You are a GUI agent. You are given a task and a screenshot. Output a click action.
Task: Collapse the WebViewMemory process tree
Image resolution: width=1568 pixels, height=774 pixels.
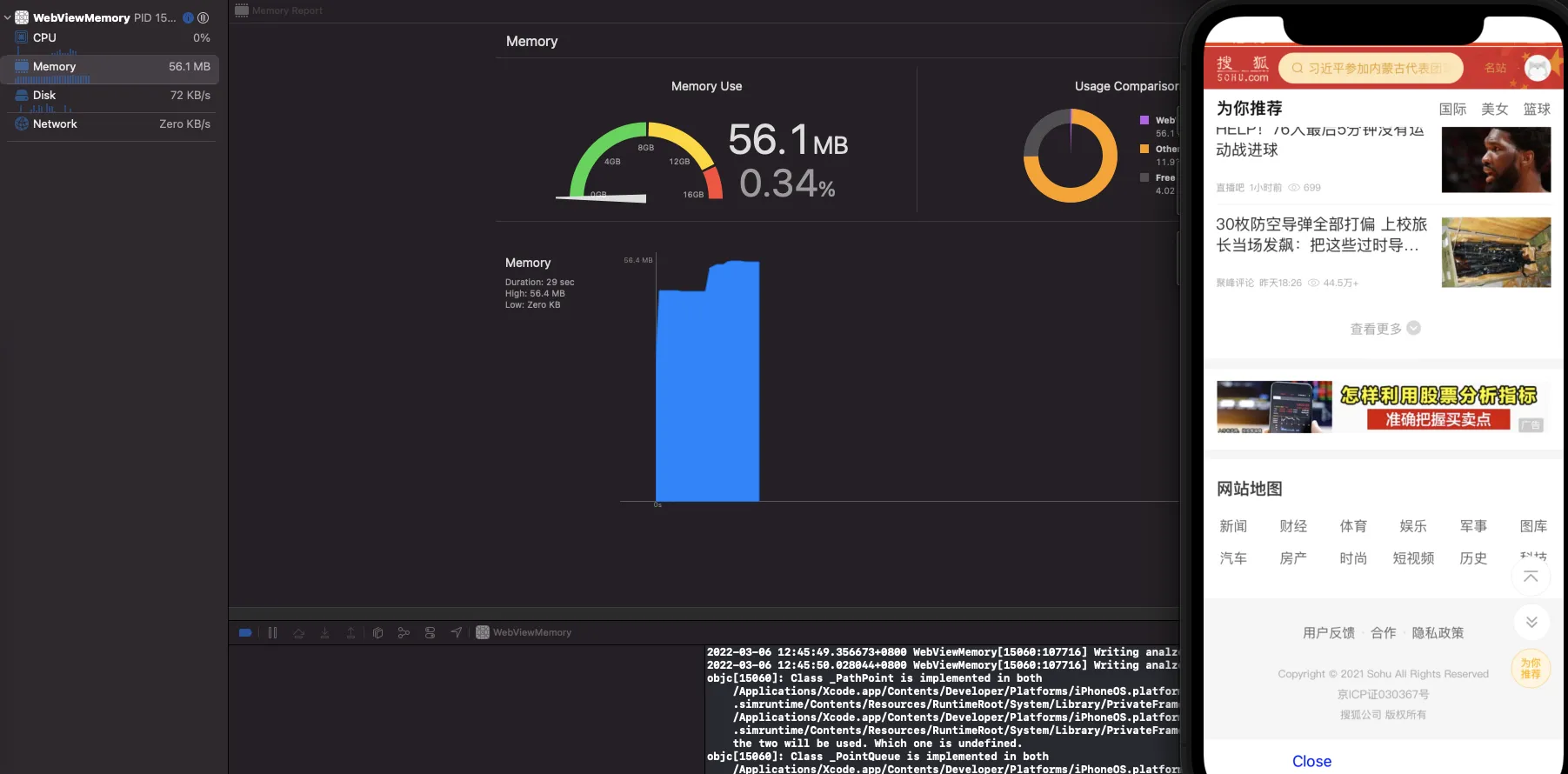click(x=8, y=17)
